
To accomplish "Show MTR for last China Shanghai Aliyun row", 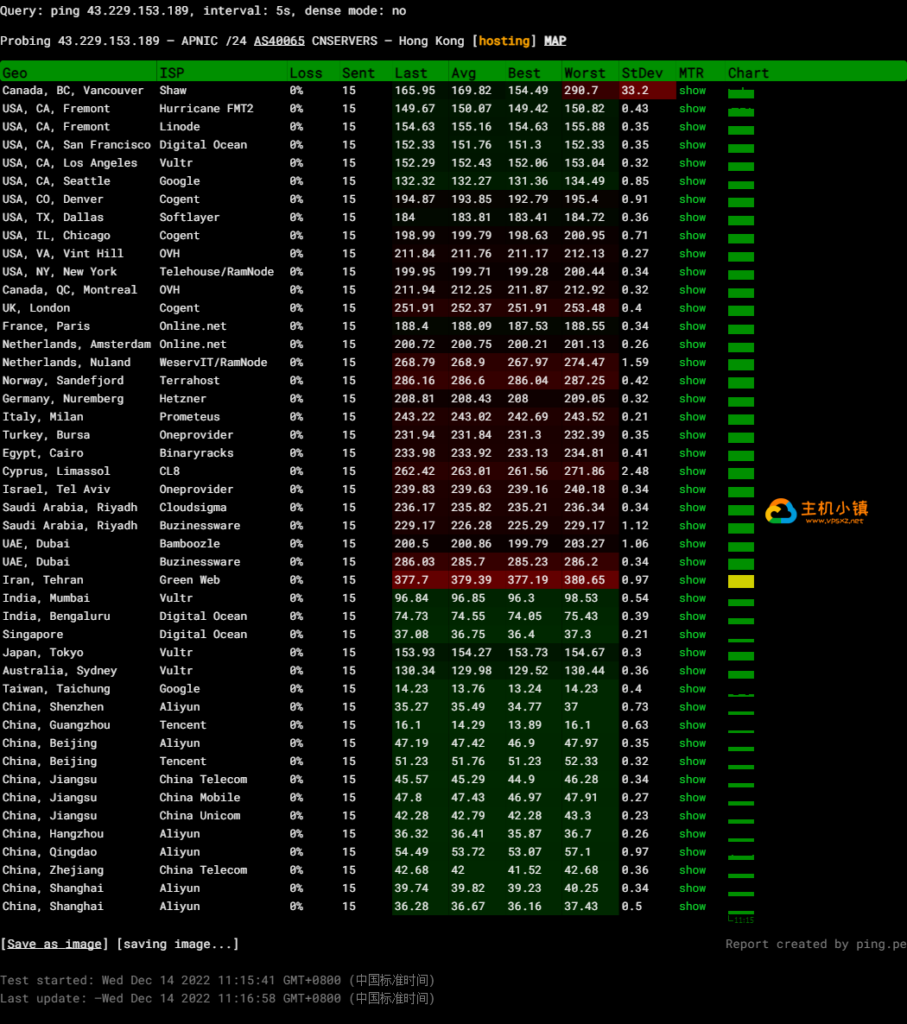I will 692,906.
